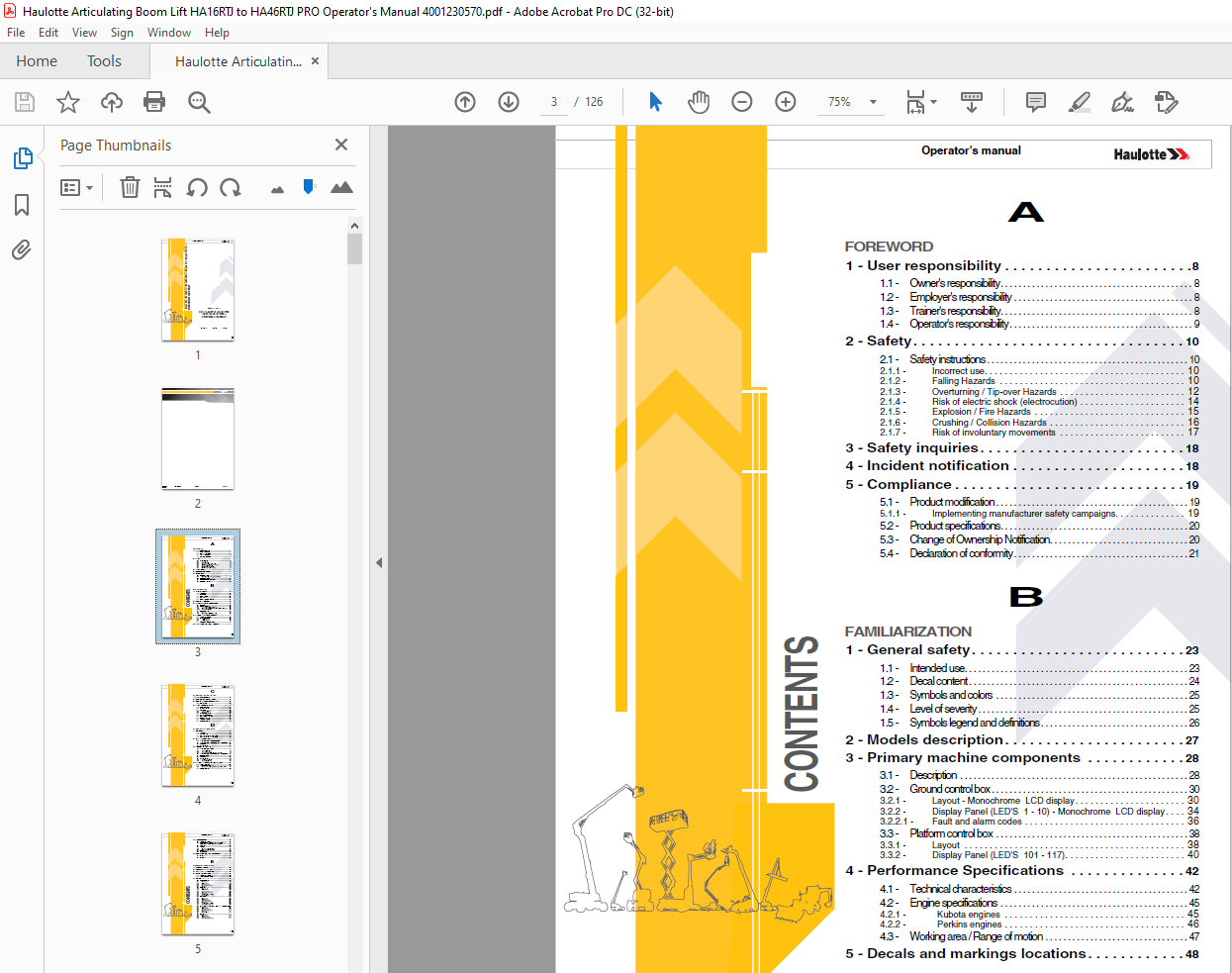
Task: Enlarge thumbnail size large mountain icon
Action: (341, 187)
